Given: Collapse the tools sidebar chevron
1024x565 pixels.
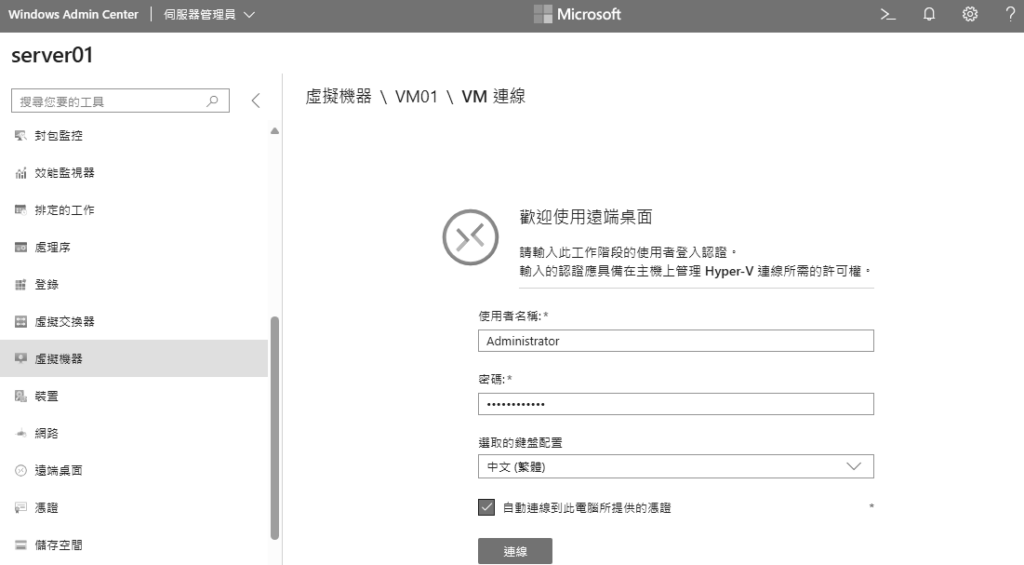Looking at the screenshot, I should pyautogui.click(x=256, y=101).
